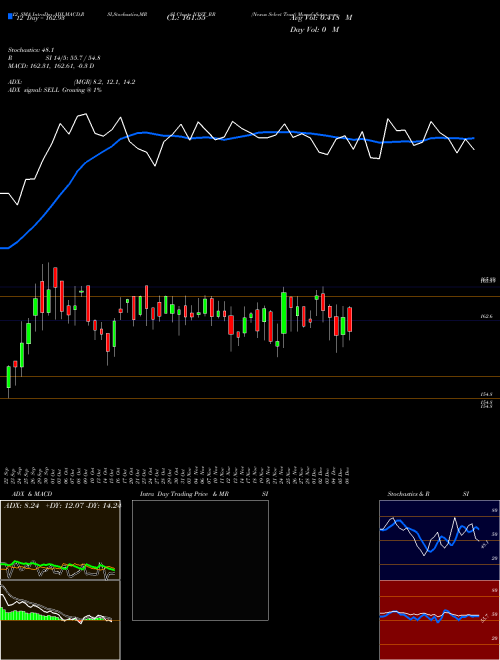Click the tall green candle in late November

[284, 313]
